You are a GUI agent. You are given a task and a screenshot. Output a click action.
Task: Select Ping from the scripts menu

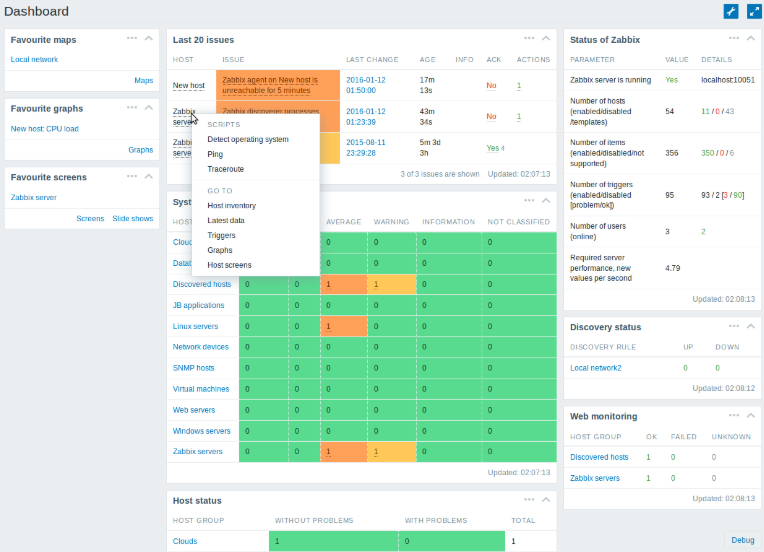coord(215,154)
